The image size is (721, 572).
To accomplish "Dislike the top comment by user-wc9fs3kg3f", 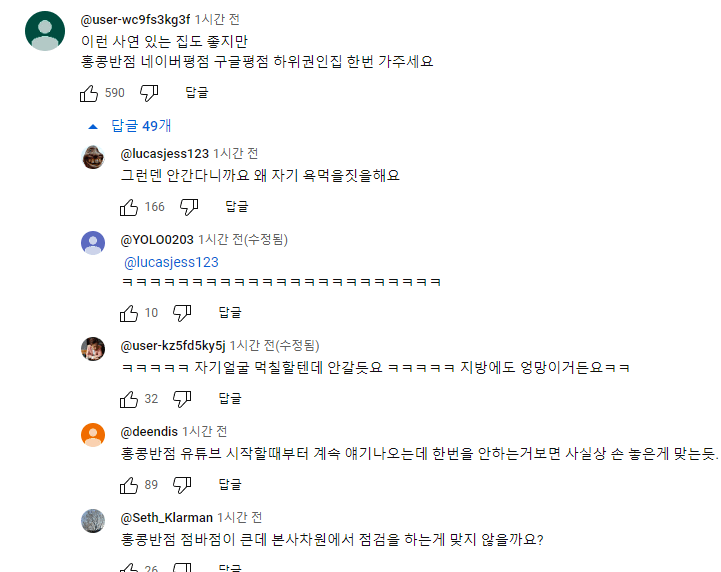I will [149, 93].
